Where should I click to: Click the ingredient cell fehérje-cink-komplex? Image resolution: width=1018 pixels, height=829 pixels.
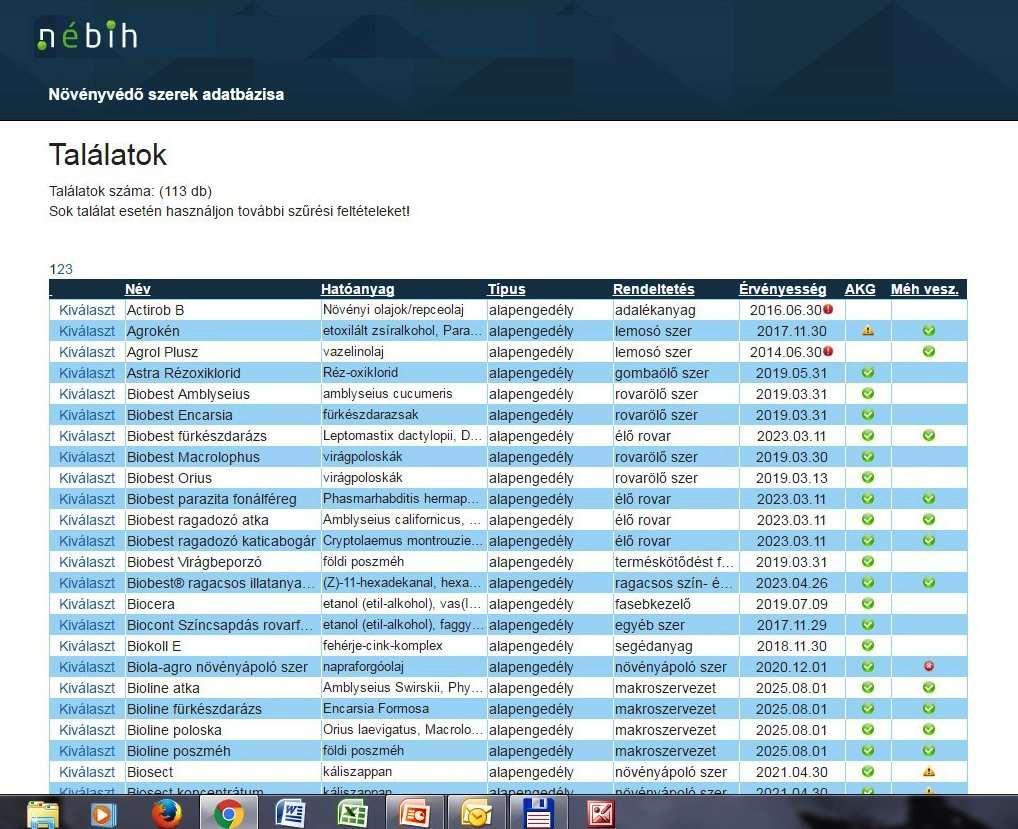[382, 646]
